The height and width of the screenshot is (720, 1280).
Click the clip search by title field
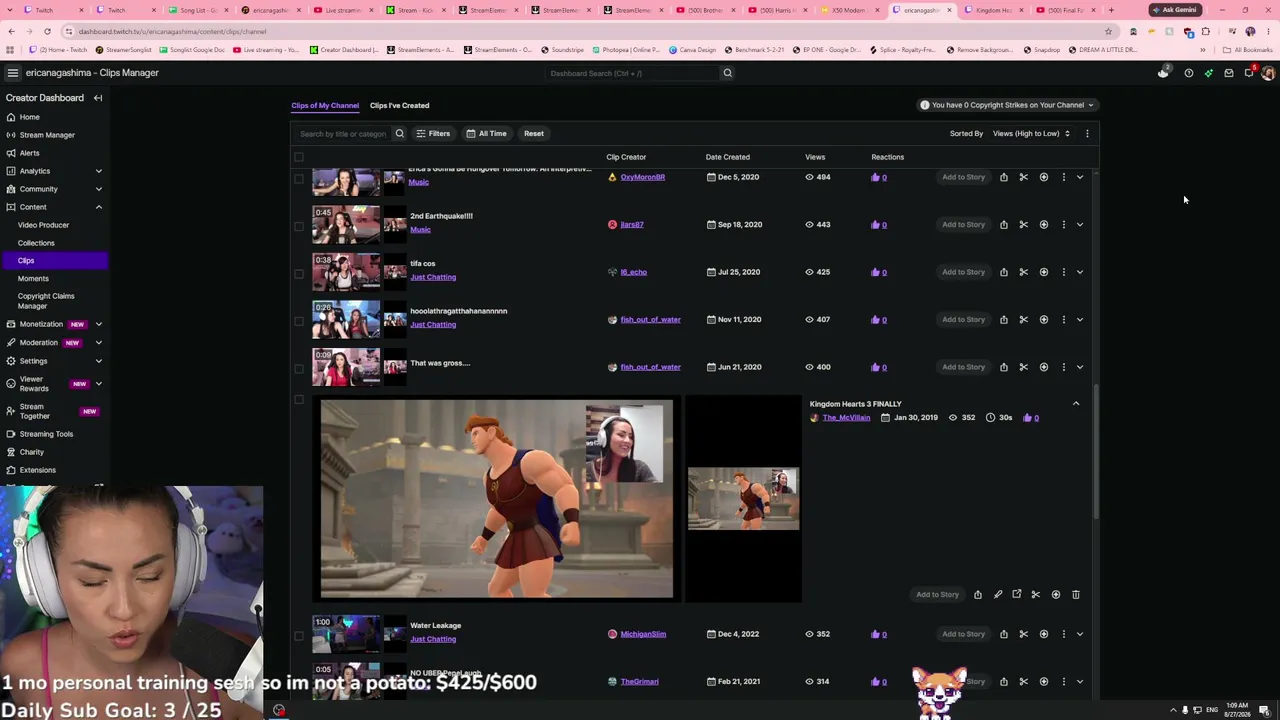pyautogui.click(x=343, y=133)
